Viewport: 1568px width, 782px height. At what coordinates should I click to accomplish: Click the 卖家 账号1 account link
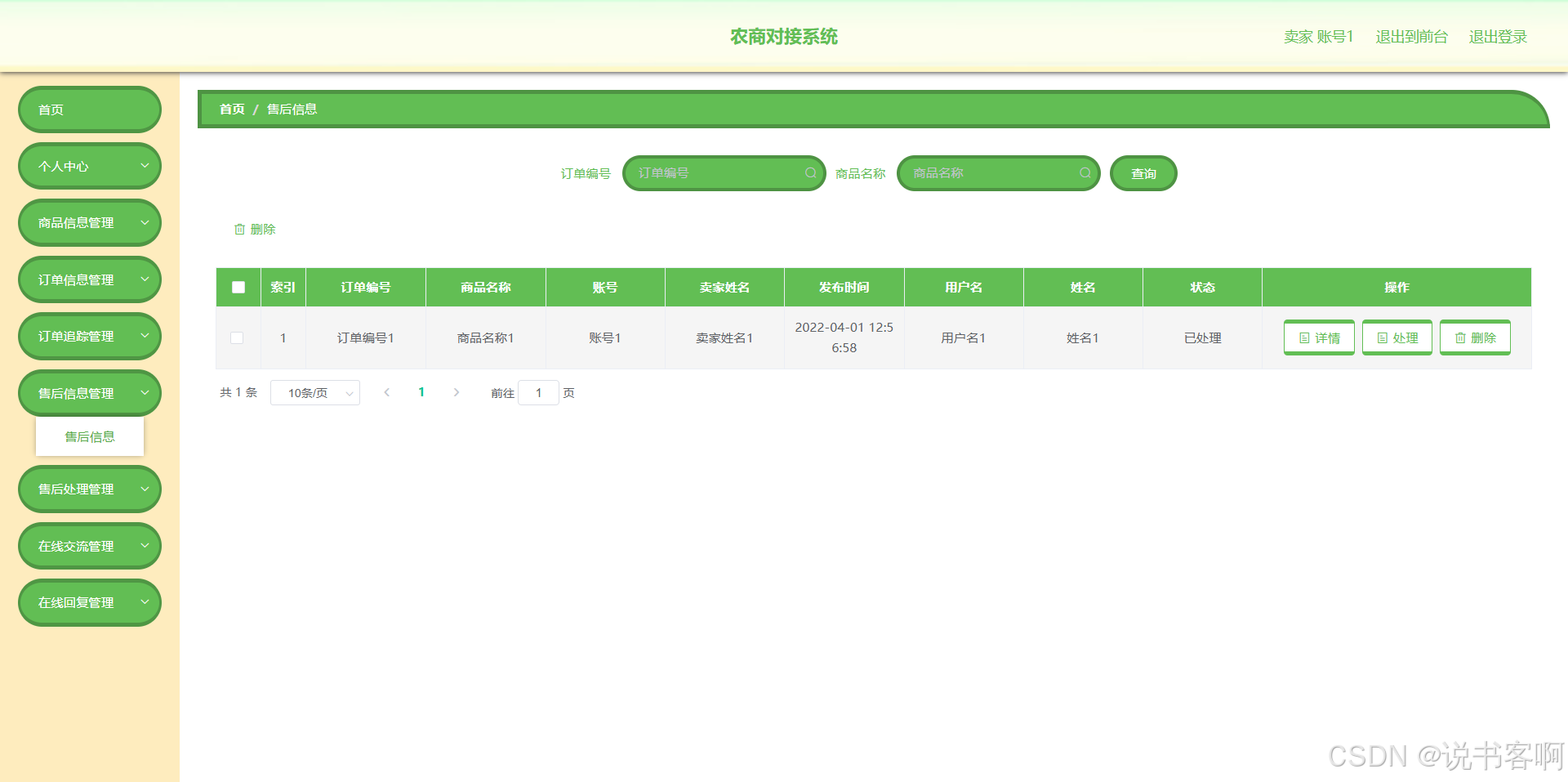(x=1318, y=37)
